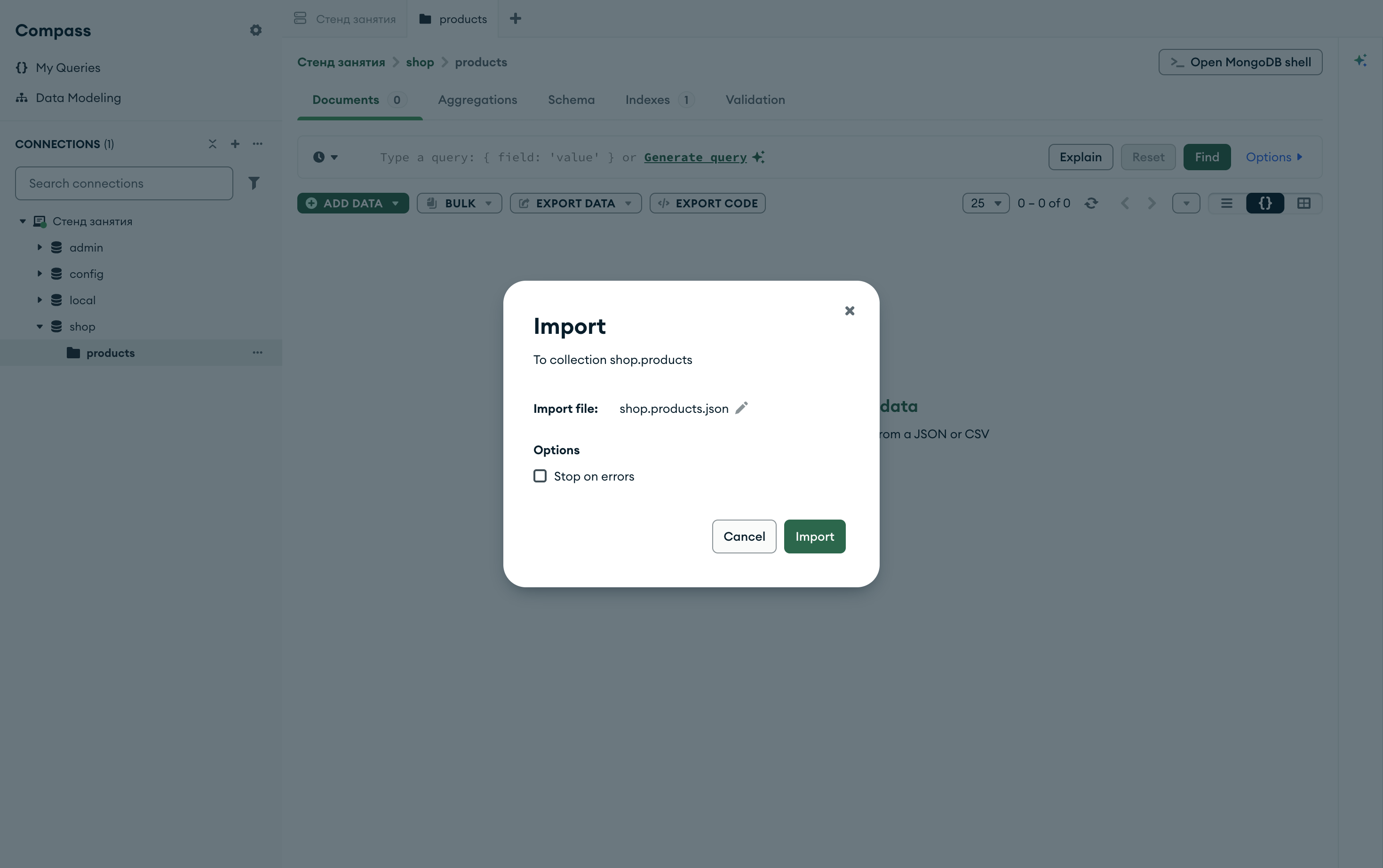Switch to table view icon
Image resolution: width=1383 pixels, height=868 pixels.
tap(1304, 203)
